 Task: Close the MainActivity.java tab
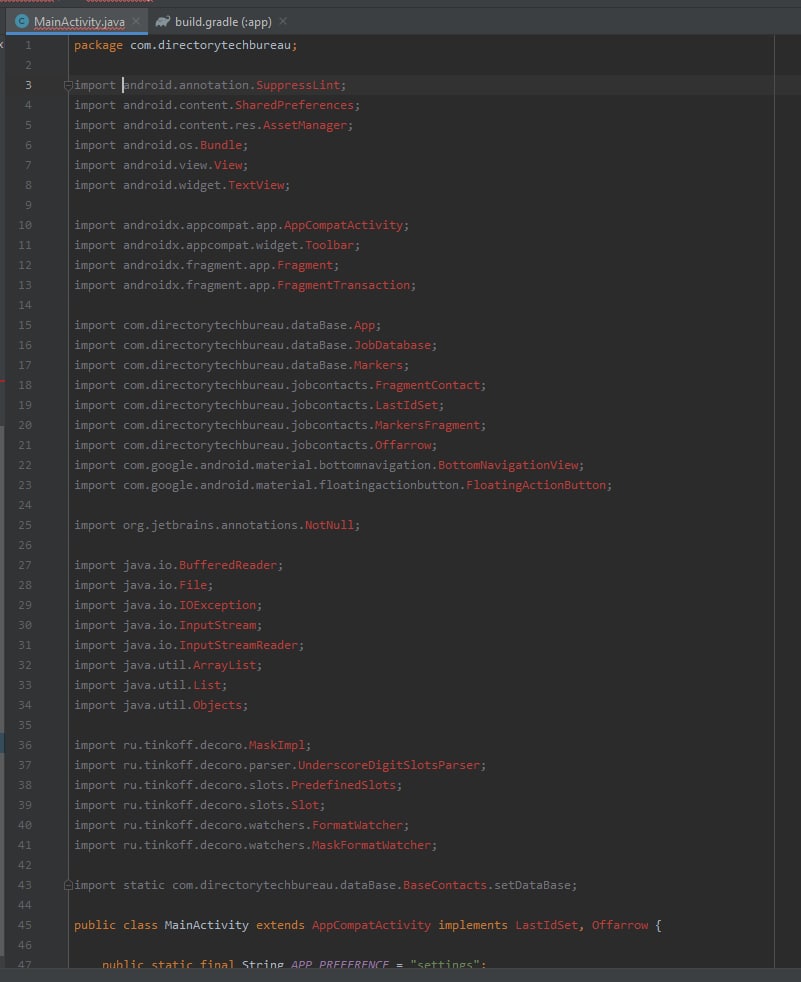[x=136, y=21]
